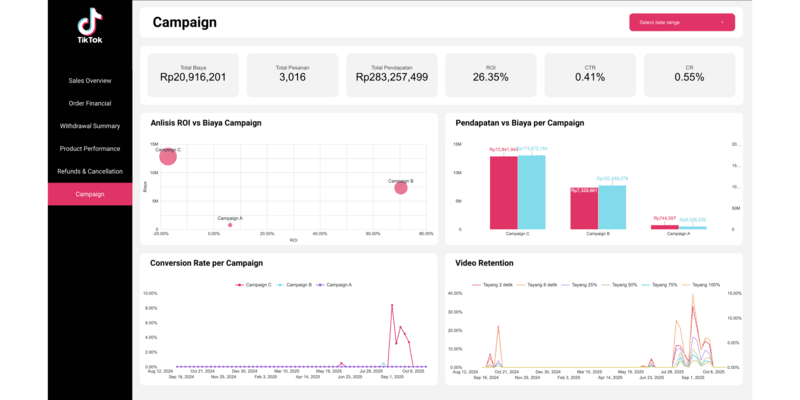Viewport: 800px width, 400px height.
Task: Select Refunds & Cancellation menu item
Action: [x=89, y=171]
